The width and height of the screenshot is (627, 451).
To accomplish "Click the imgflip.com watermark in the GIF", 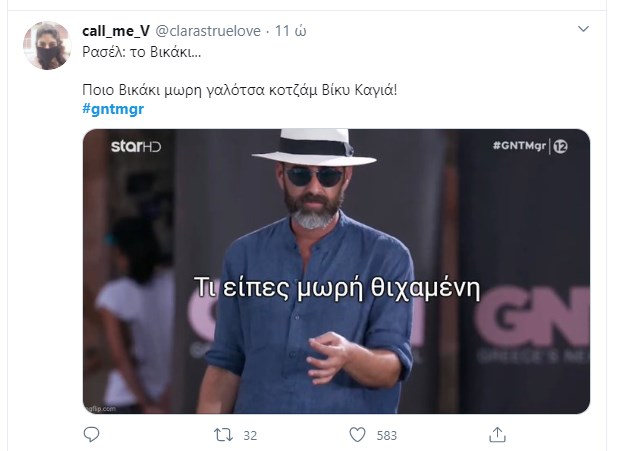I will (101, 409).
